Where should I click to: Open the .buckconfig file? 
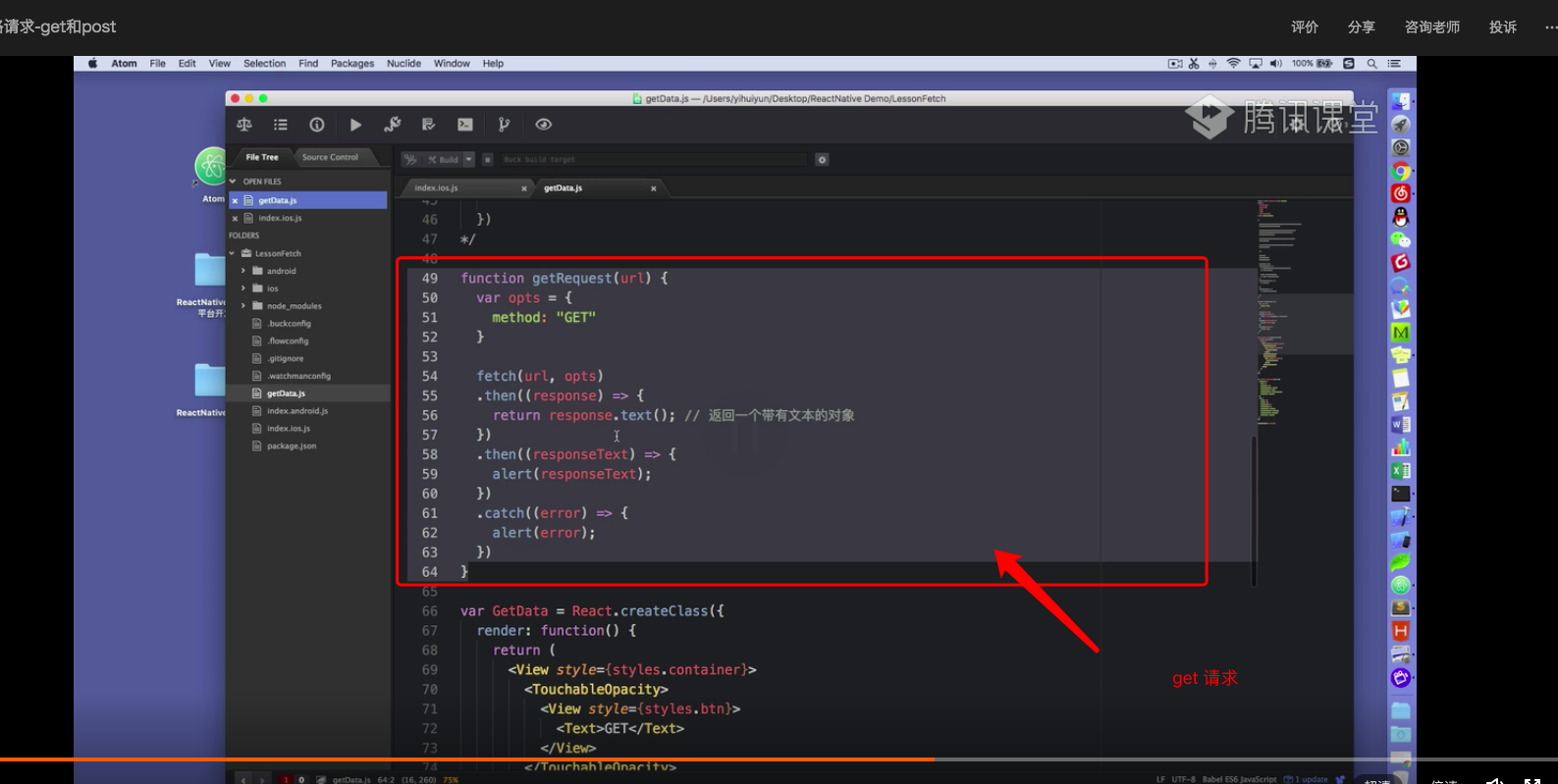[289, 324]
